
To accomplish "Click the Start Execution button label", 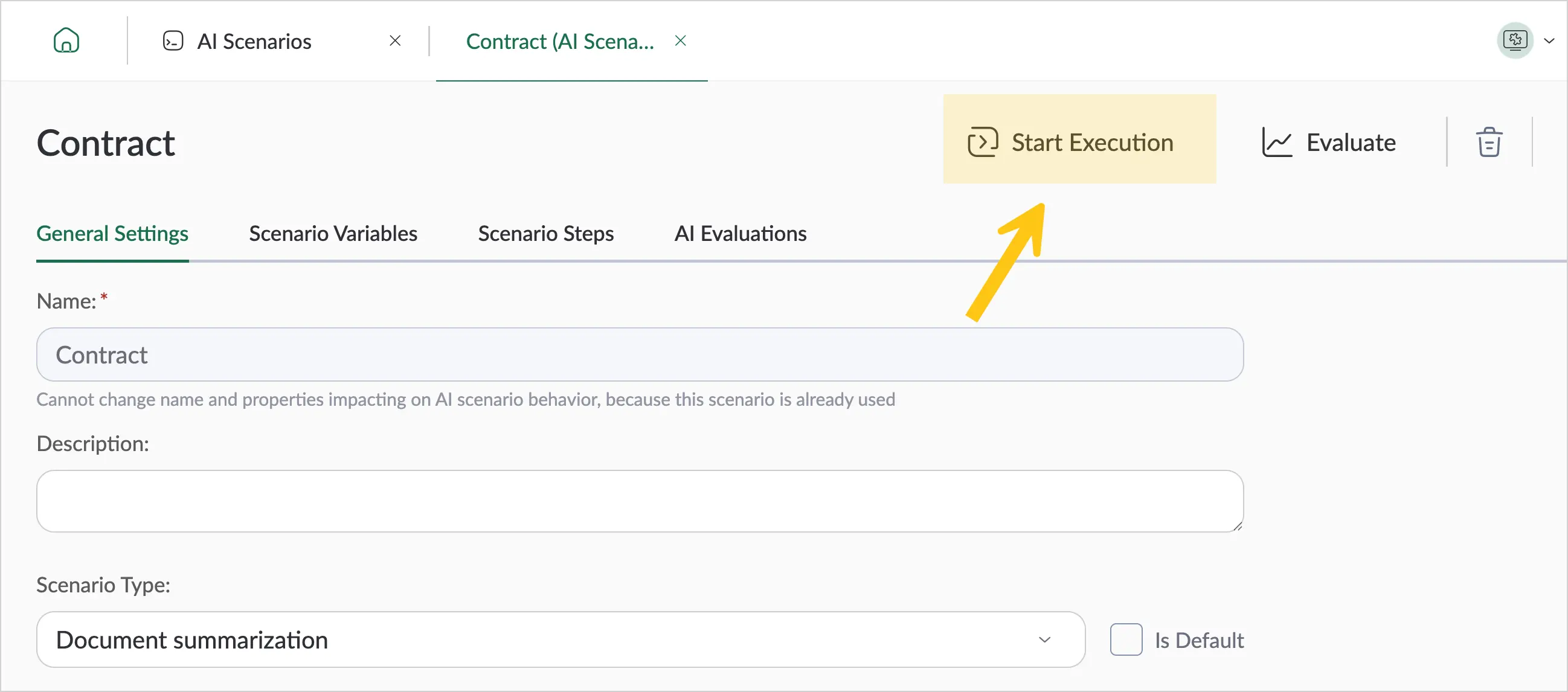I will click(1093, 143).
